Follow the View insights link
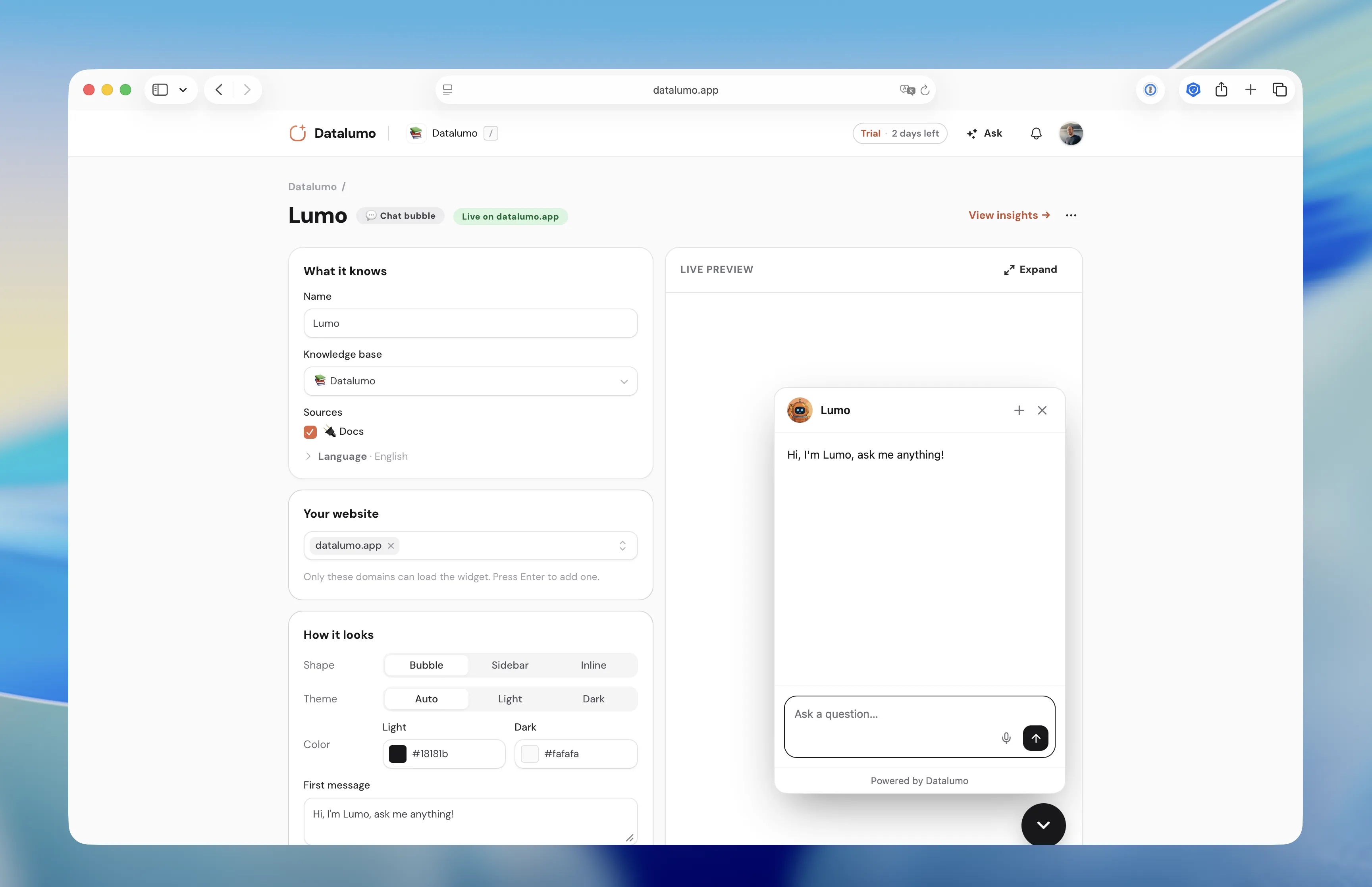Viewport: 1372px width, 887px height. pos(1009,216)
